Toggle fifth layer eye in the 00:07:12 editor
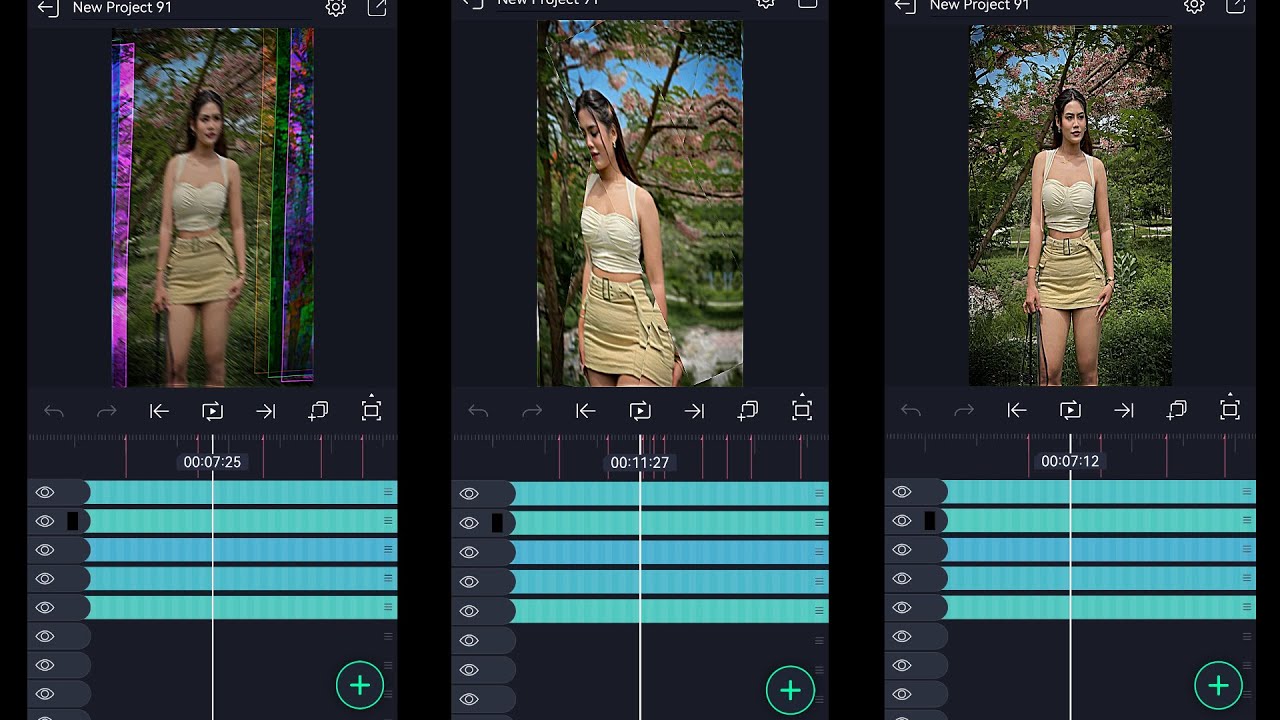The image size is (1280, 720). [x=902, y=607]
